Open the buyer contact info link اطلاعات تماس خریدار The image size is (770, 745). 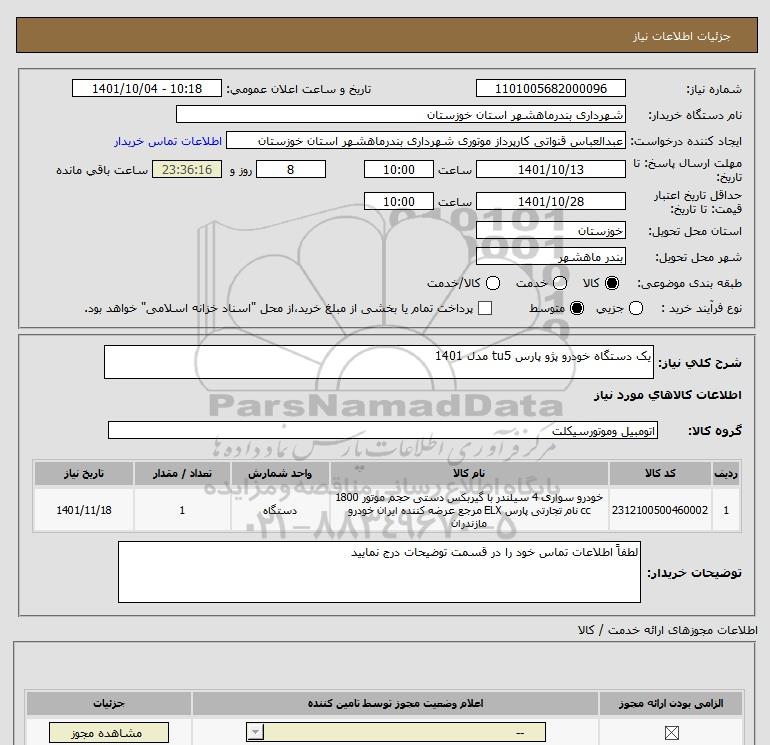click(x=168, y=141)
